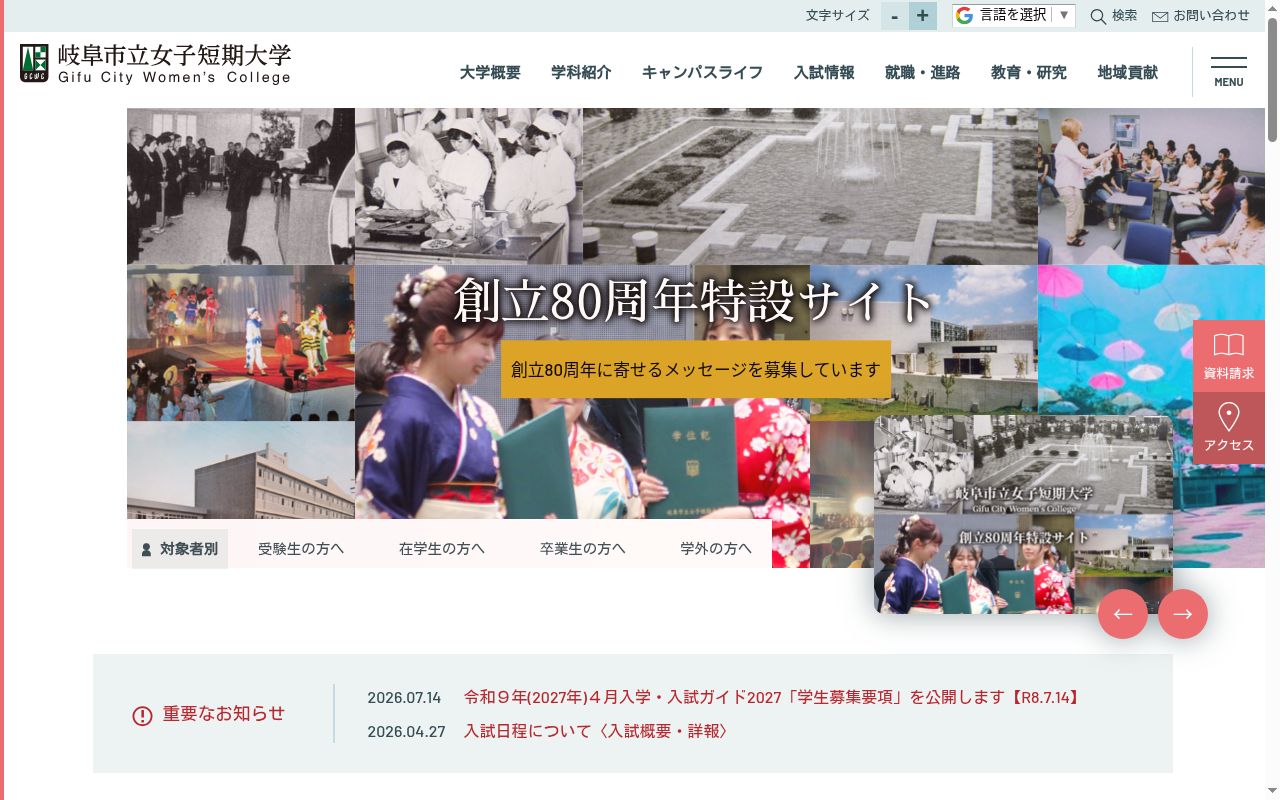
Task: Click the magnifier search icon
Action: tap(1098, 16)
